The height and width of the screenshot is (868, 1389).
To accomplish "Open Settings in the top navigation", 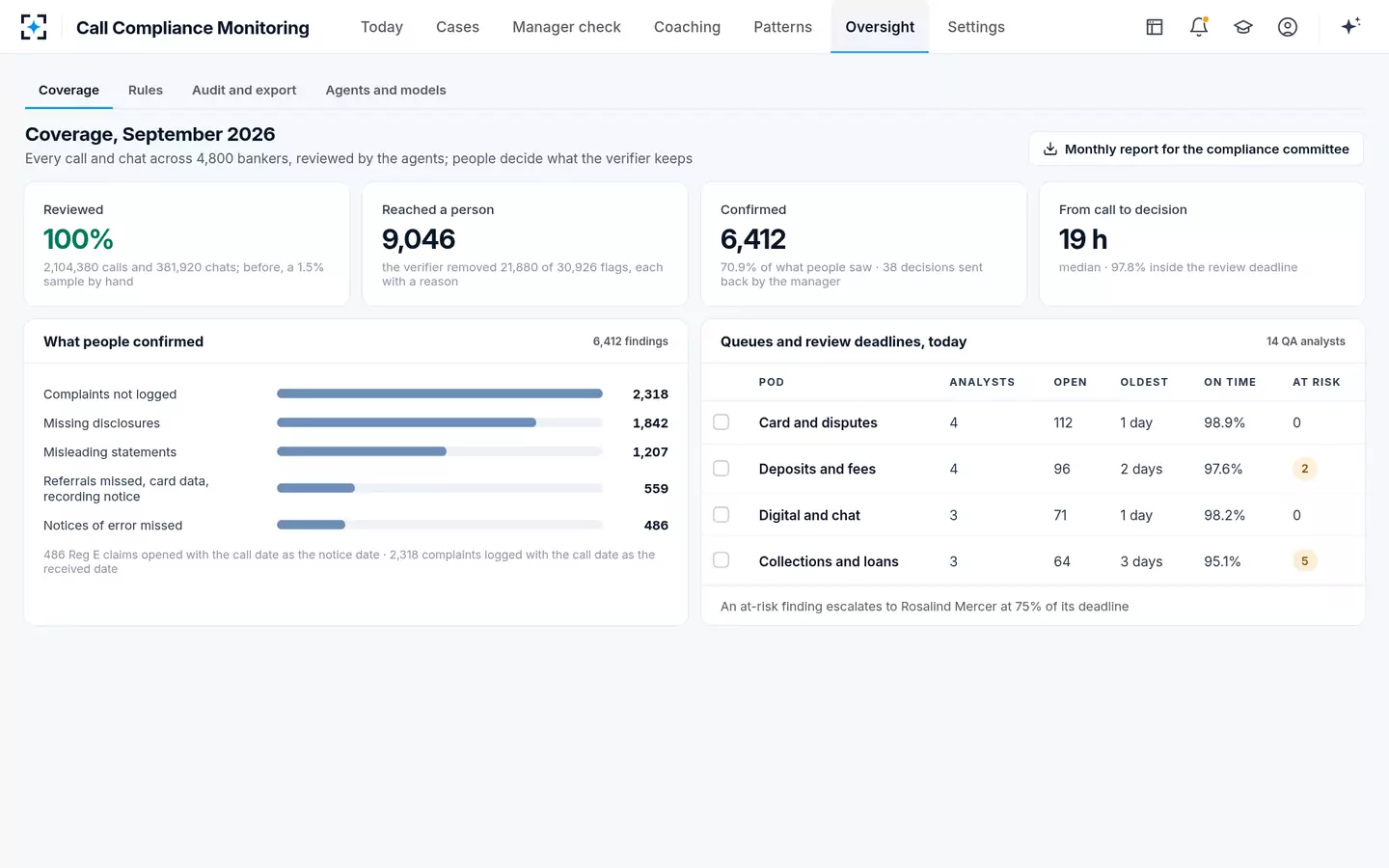I will pyautogui.click(x=976, y=27).
